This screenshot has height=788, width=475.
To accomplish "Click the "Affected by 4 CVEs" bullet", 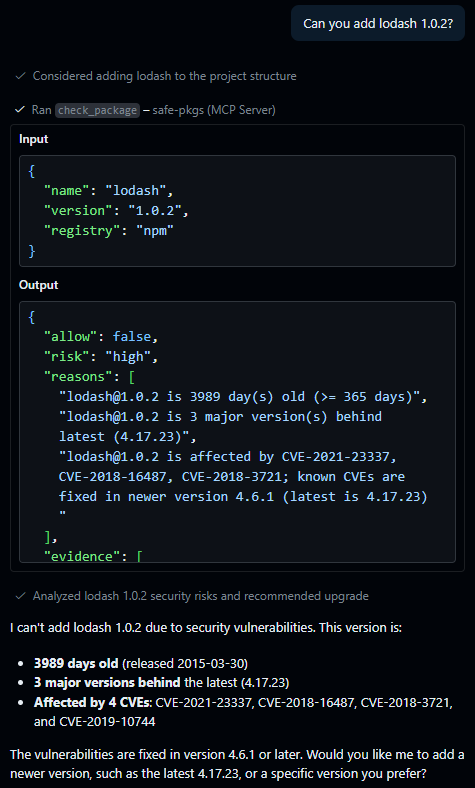I will (243, 712).
